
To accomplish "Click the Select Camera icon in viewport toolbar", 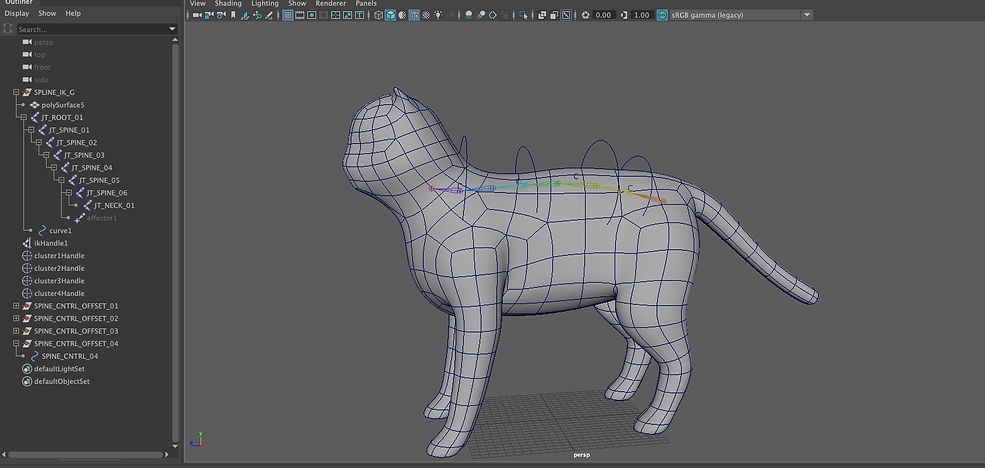I will [x=197, y=15].
